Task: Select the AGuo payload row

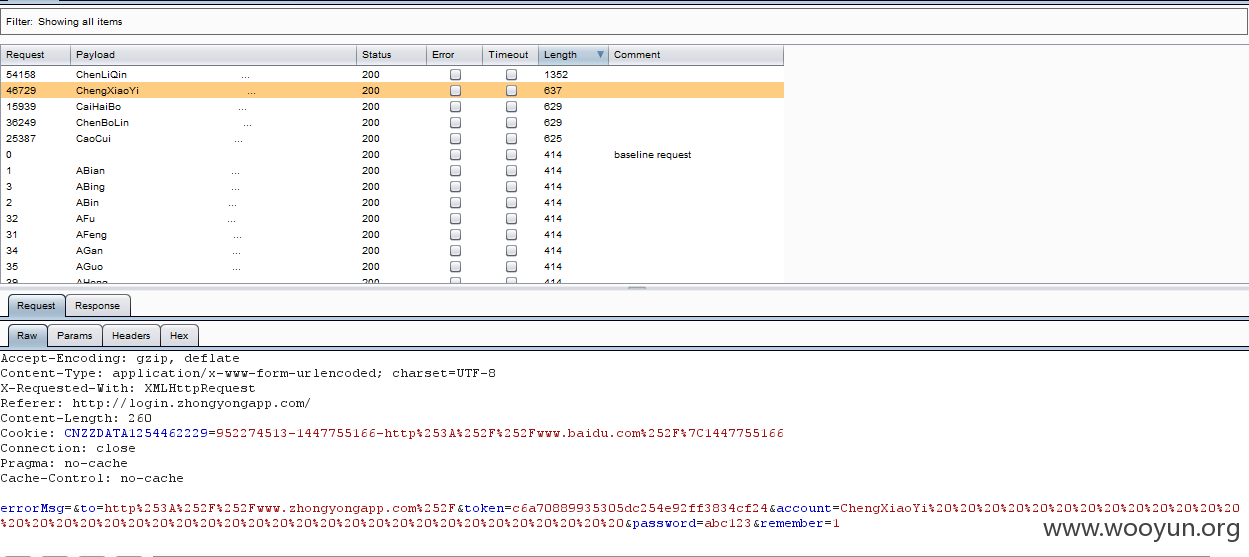Action: pos(392,267)
